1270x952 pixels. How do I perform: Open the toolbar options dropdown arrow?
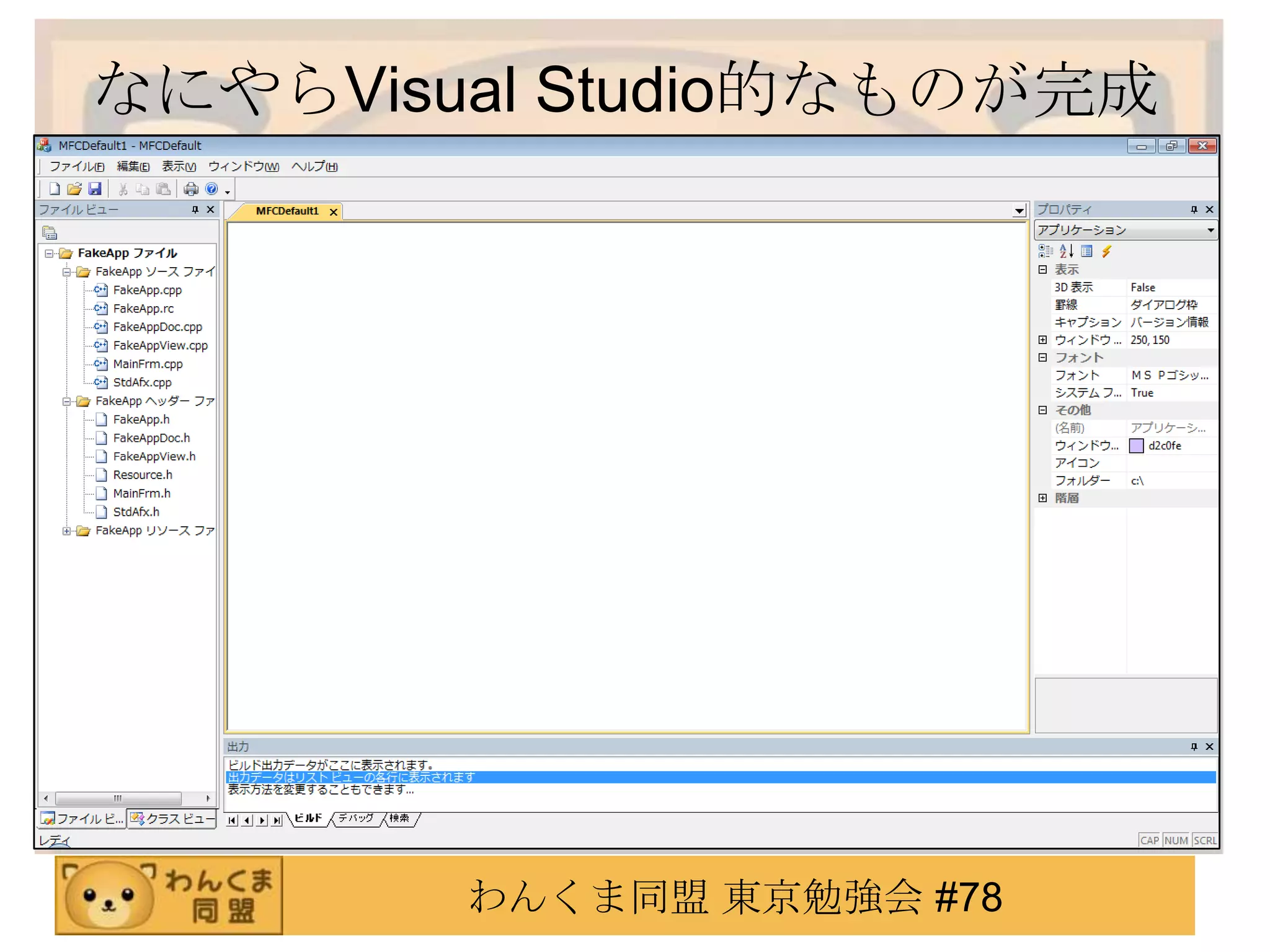(x=228, y=192)
